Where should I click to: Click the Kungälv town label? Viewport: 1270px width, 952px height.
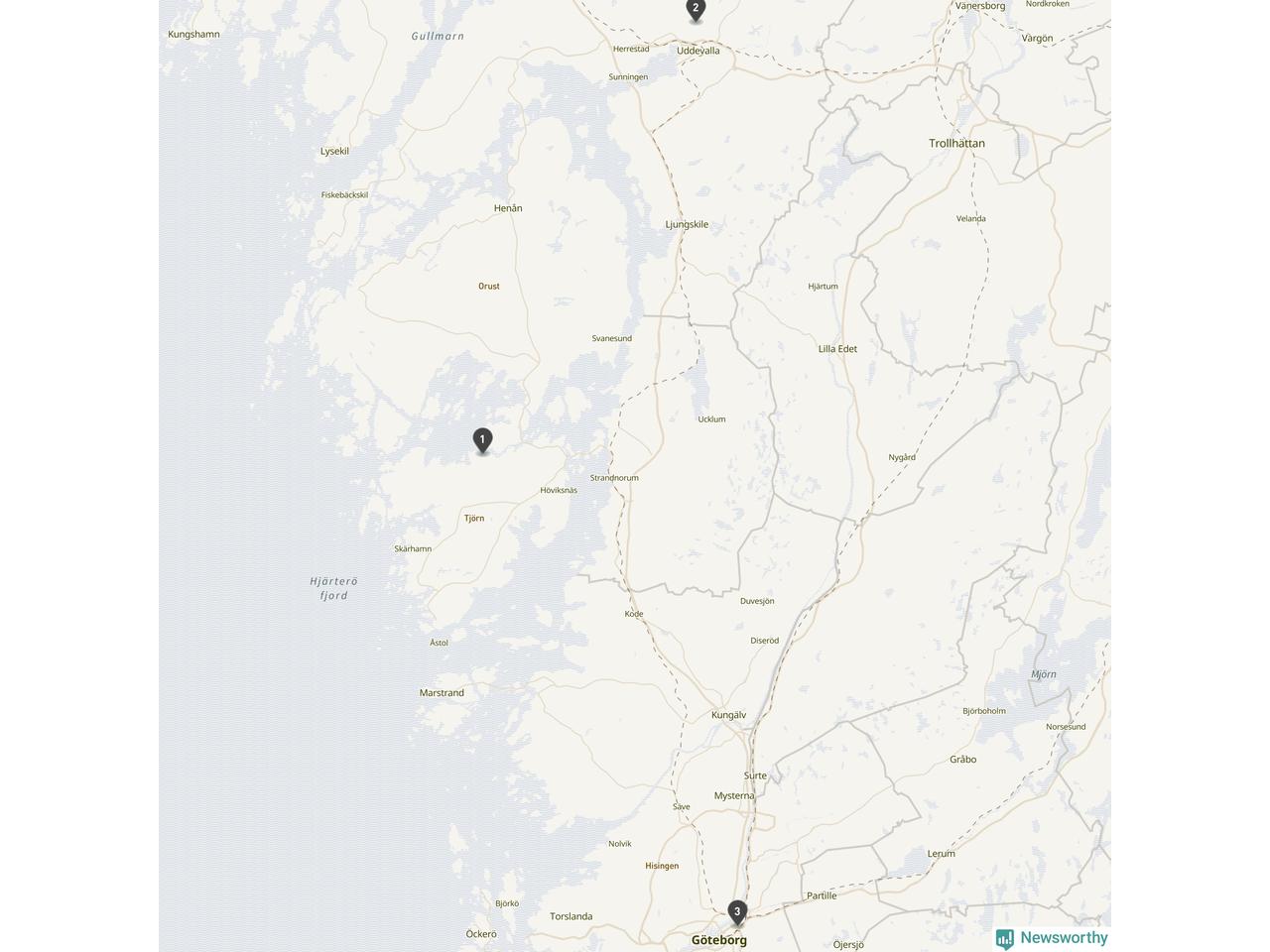(x=728, y=715)
